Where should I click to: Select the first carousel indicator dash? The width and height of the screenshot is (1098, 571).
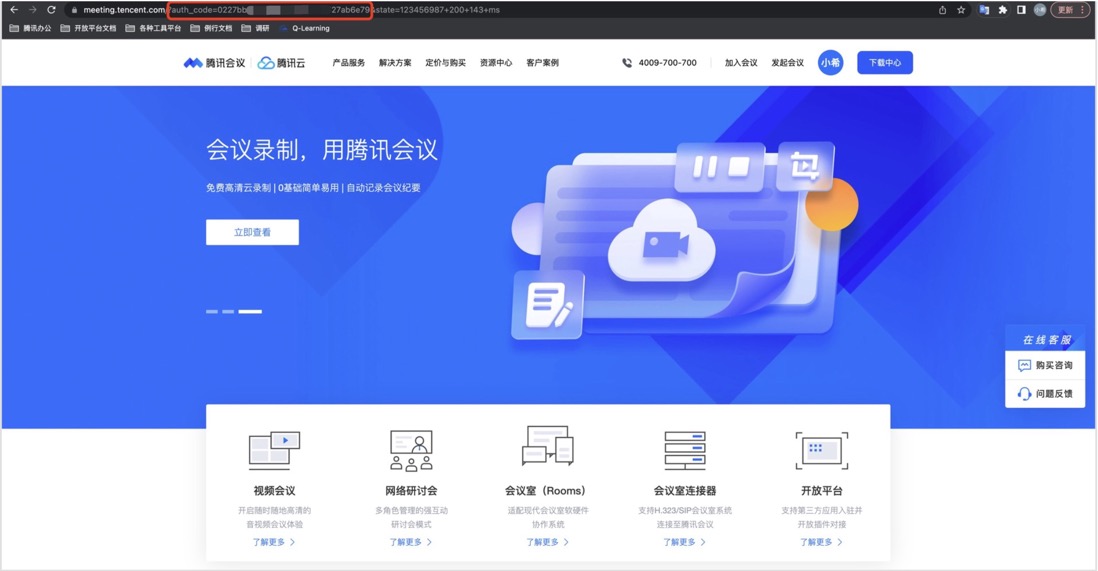click(x=211, y=311)
